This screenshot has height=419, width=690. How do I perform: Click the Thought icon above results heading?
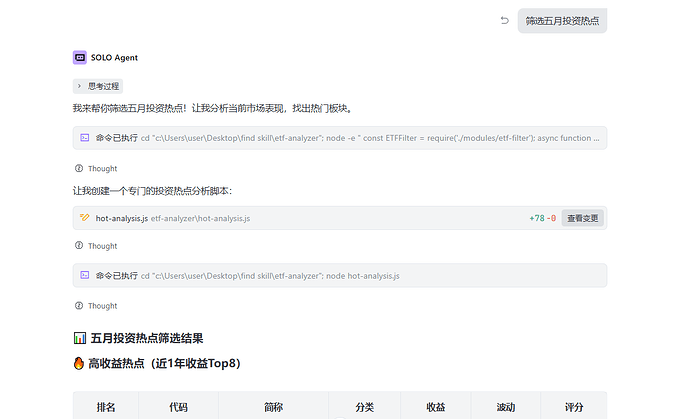(79, 305)
